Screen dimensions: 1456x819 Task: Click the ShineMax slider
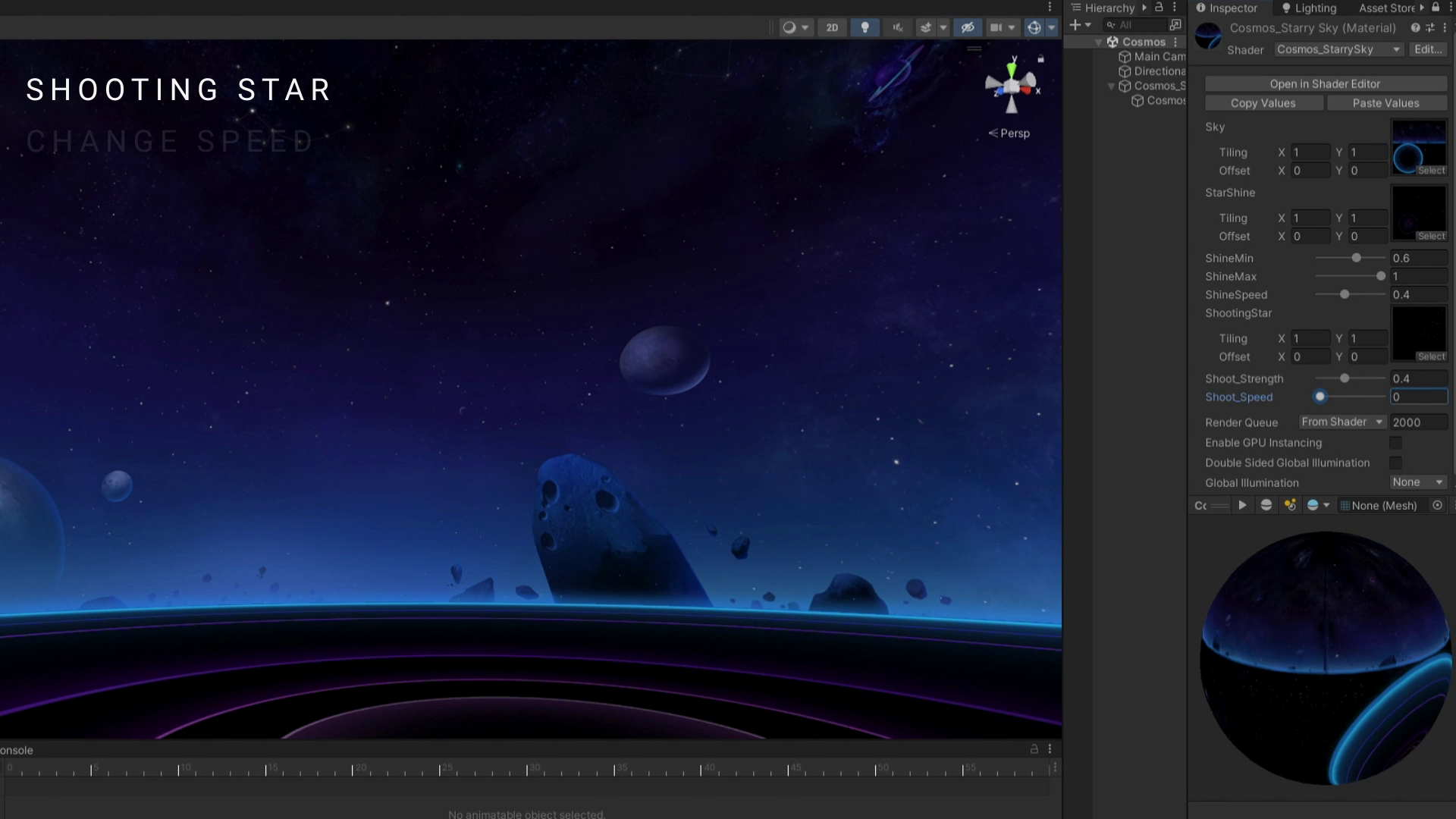1350,277
